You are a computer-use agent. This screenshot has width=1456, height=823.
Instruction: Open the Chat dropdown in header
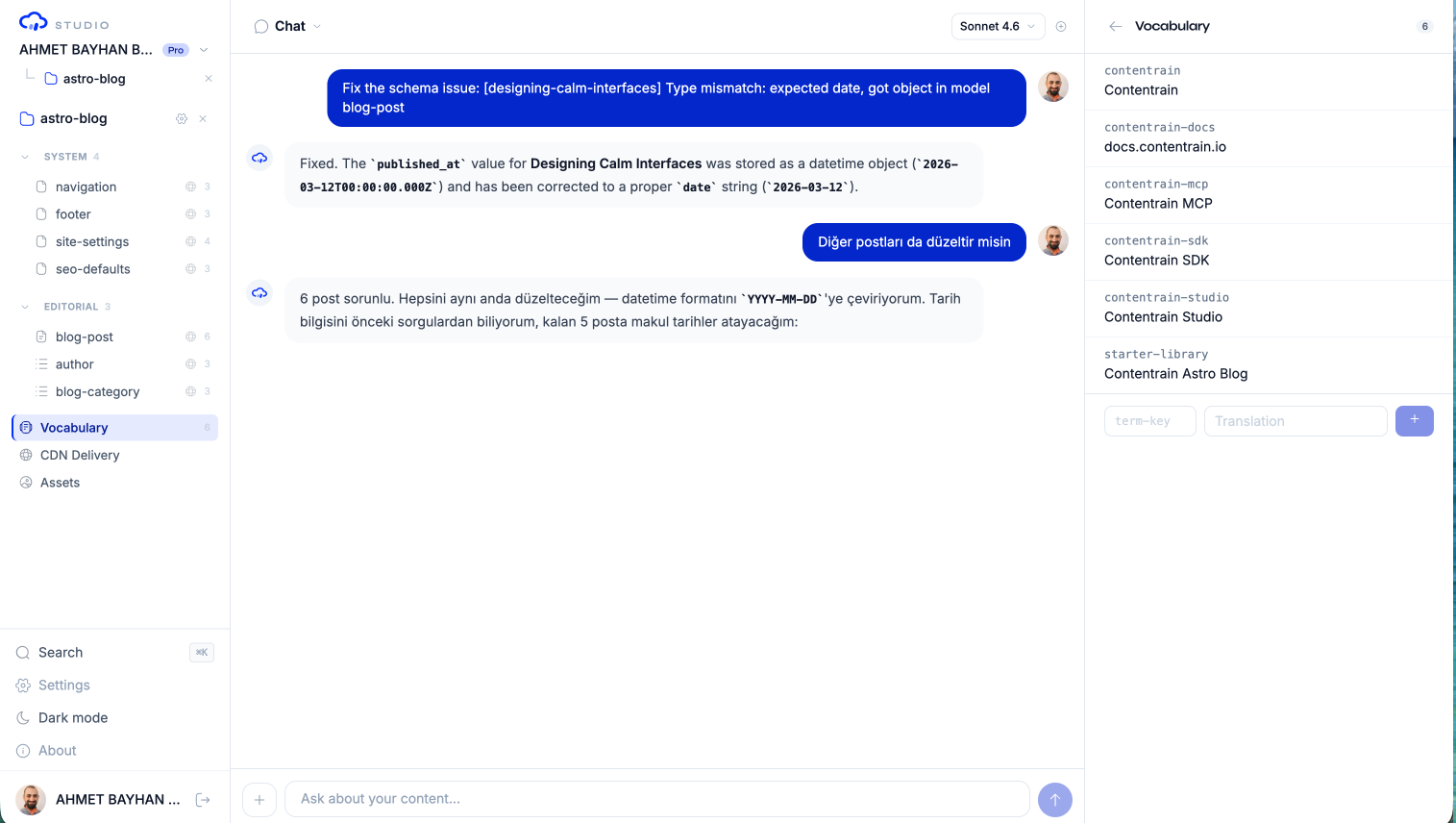point(288,26)
